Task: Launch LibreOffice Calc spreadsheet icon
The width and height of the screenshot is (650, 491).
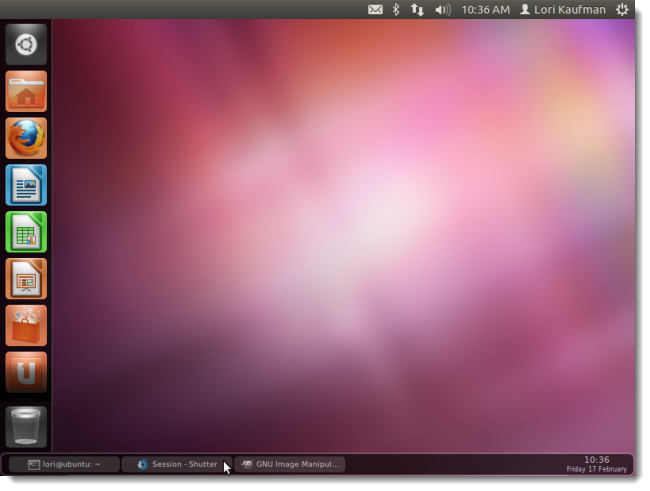Action: click(x=26, y=232)
